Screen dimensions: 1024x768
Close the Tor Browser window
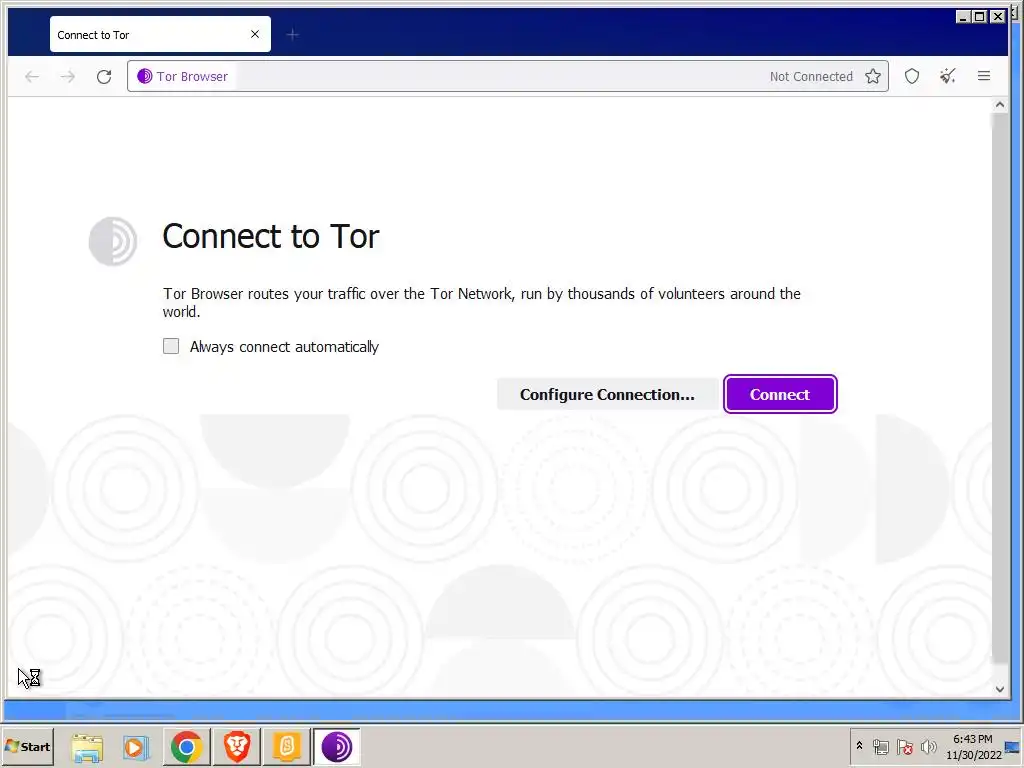coord(998,16)
